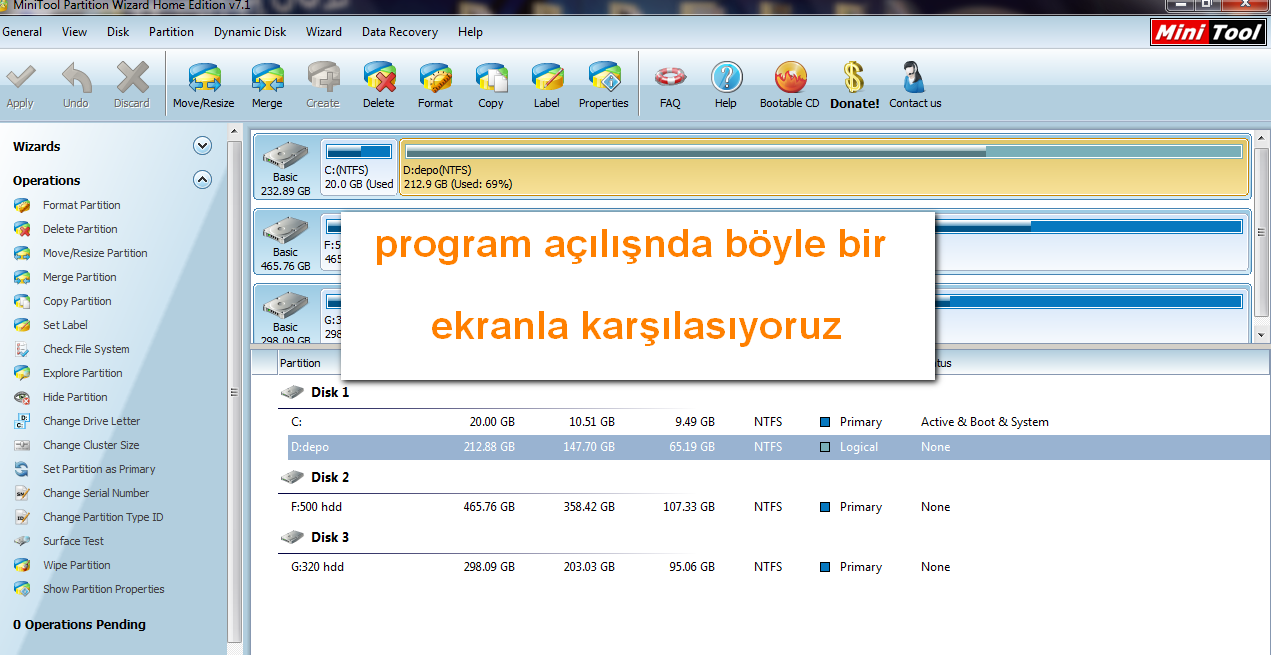1271x655 pixels.
Task: Open the Data Recovery menu
Action: (400, 32)
